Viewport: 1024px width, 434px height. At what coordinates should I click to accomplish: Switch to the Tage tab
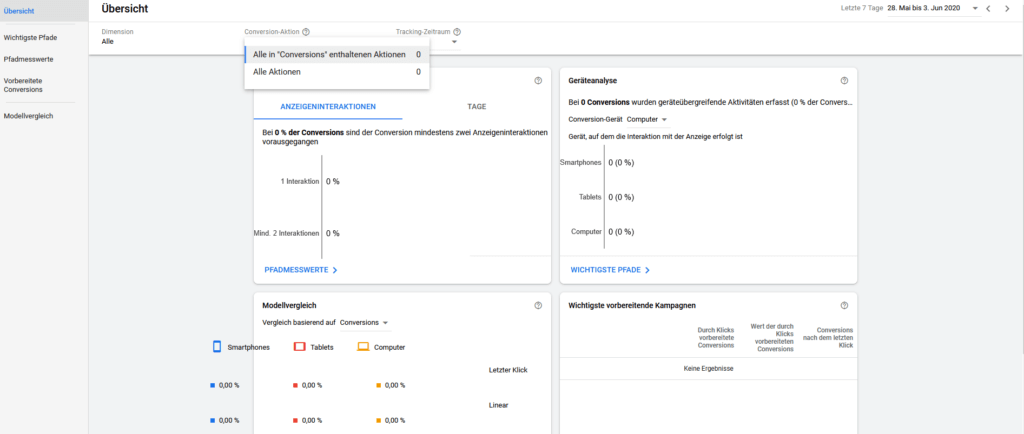[476, 105]
